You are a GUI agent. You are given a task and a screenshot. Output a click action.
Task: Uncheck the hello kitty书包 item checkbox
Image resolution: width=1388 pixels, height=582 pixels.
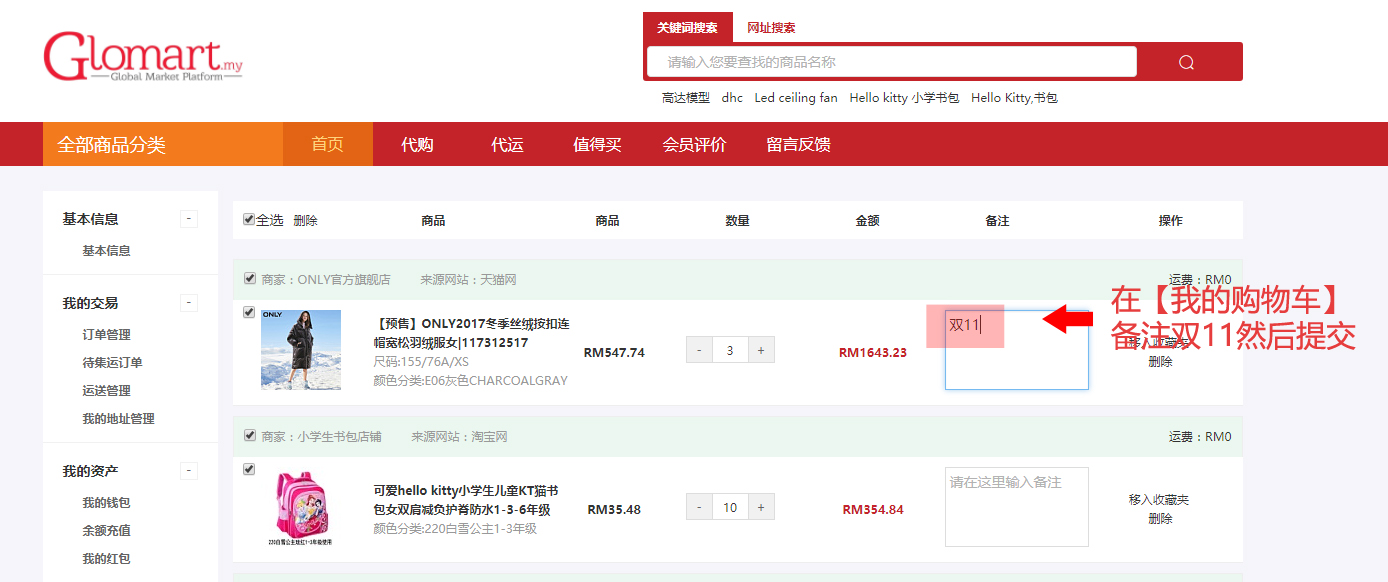(x=249, y=469)
